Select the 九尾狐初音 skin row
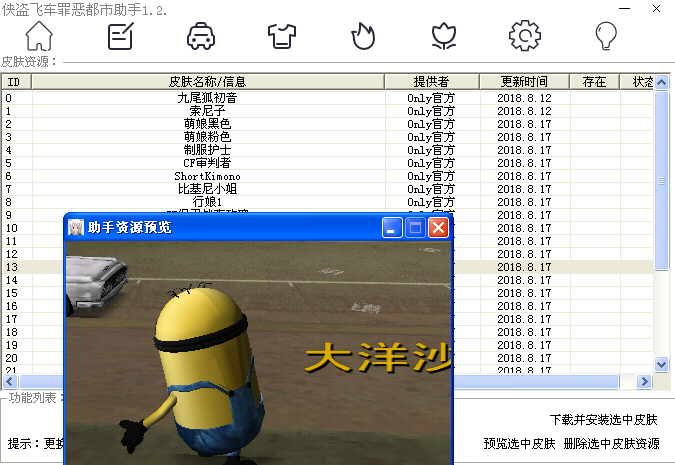Screen dimensions: 675x465 pyautogui.click(x=328, y=98)
